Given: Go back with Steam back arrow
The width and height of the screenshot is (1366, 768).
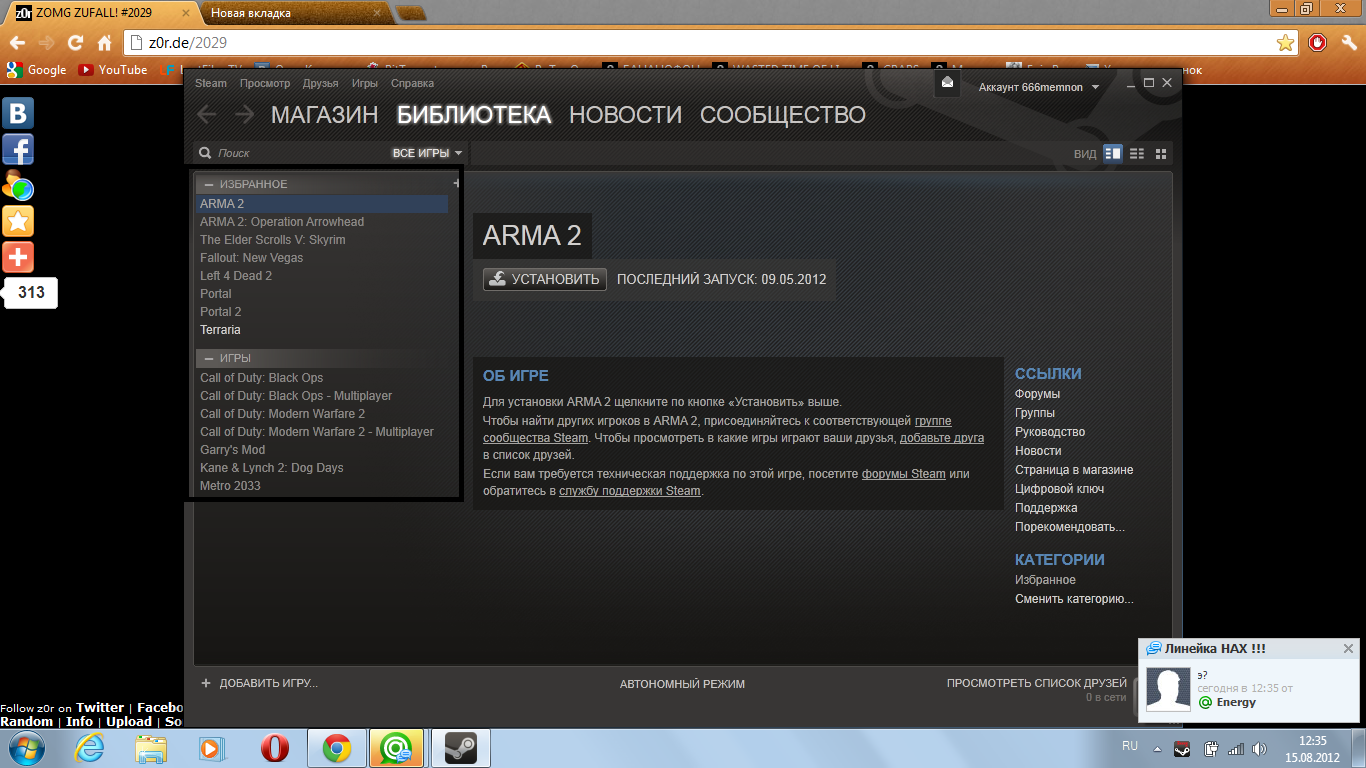Looking at the screenshot, I should (207, 114).
